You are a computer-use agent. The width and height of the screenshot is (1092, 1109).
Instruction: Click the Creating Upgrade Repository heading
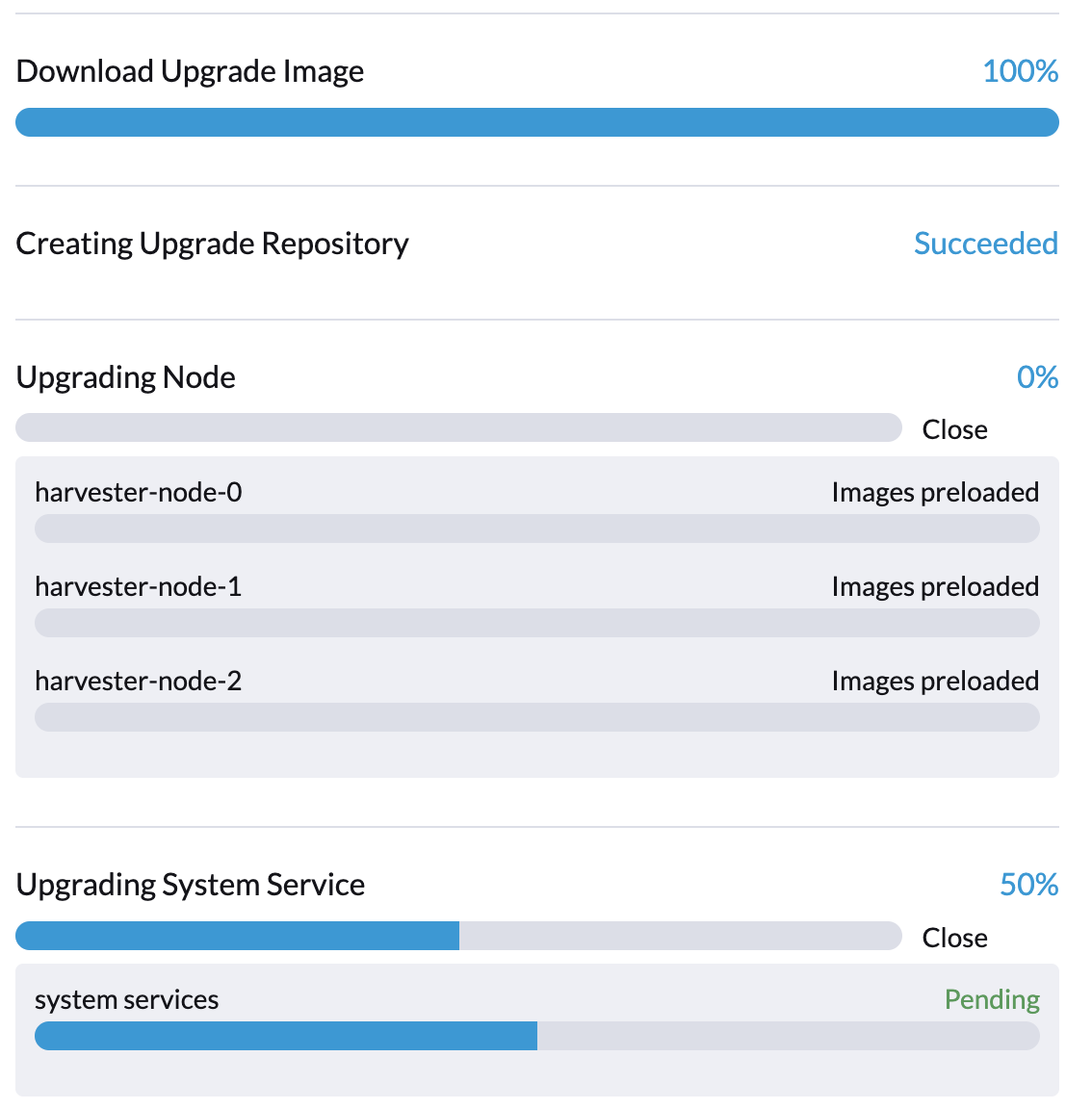(213, 244)
